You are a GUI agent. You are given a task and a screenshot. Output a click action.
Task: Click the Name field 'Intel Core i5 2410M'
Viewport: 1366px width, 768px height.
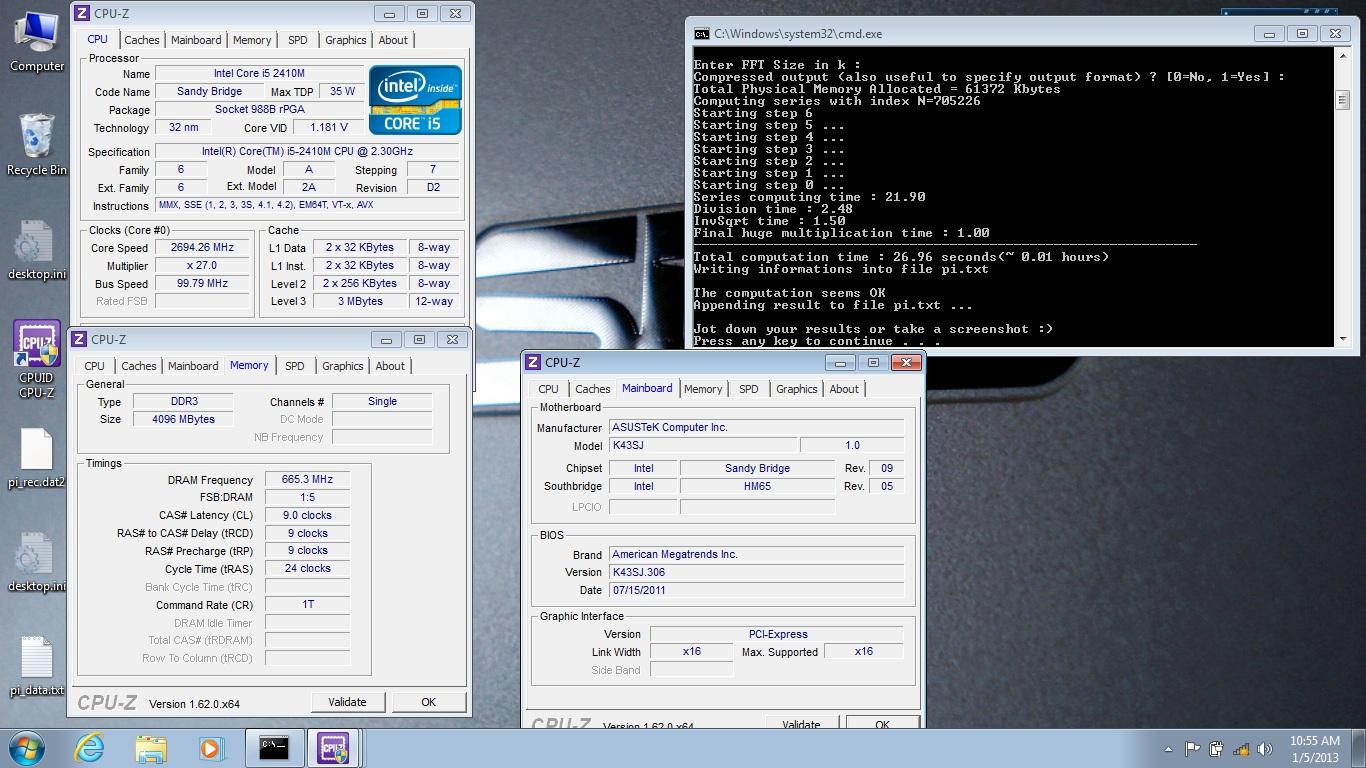click(259, 74)
